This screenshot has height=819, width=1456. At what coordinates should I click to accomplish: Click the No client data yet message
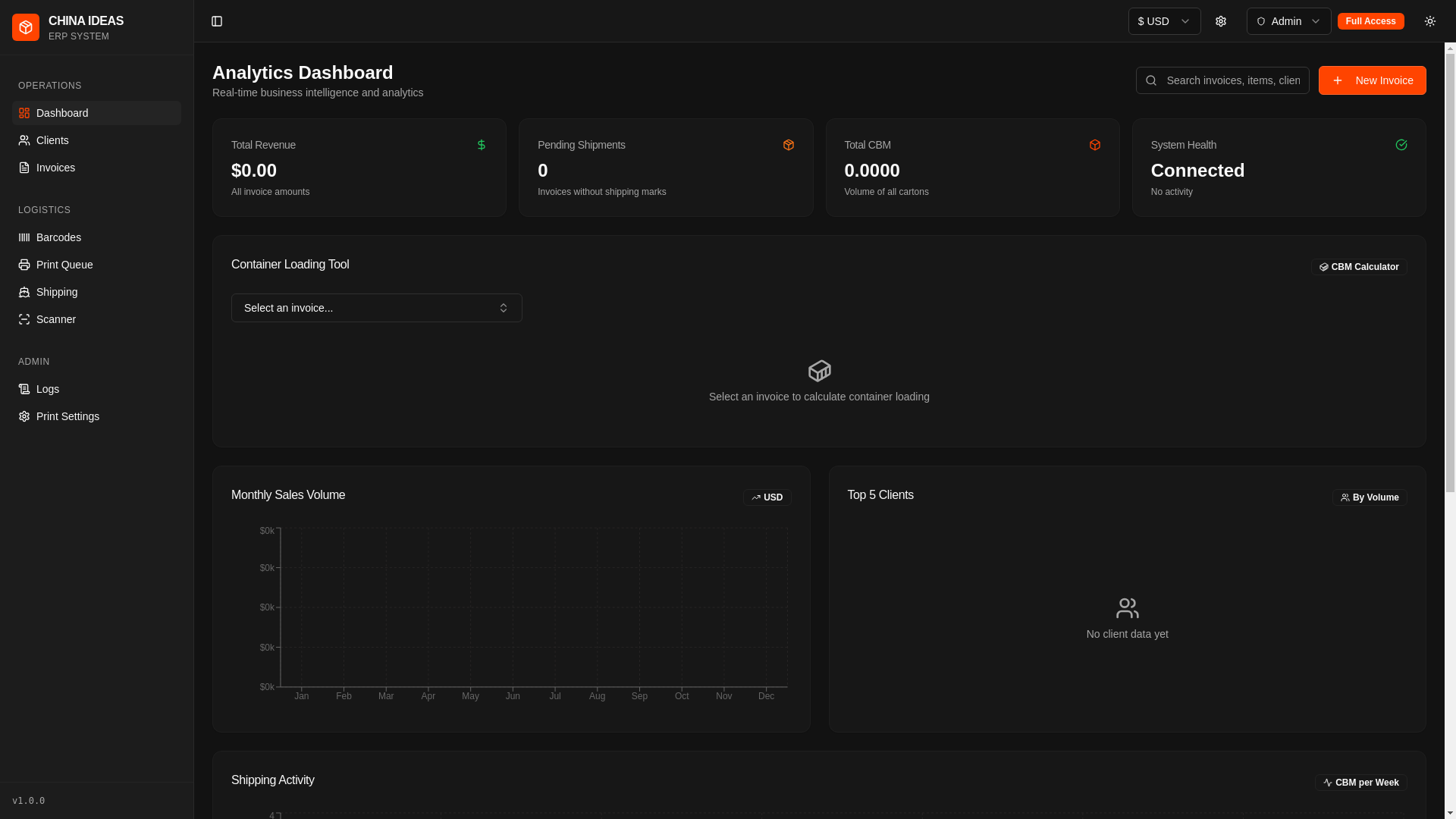tap(1128, 634)
